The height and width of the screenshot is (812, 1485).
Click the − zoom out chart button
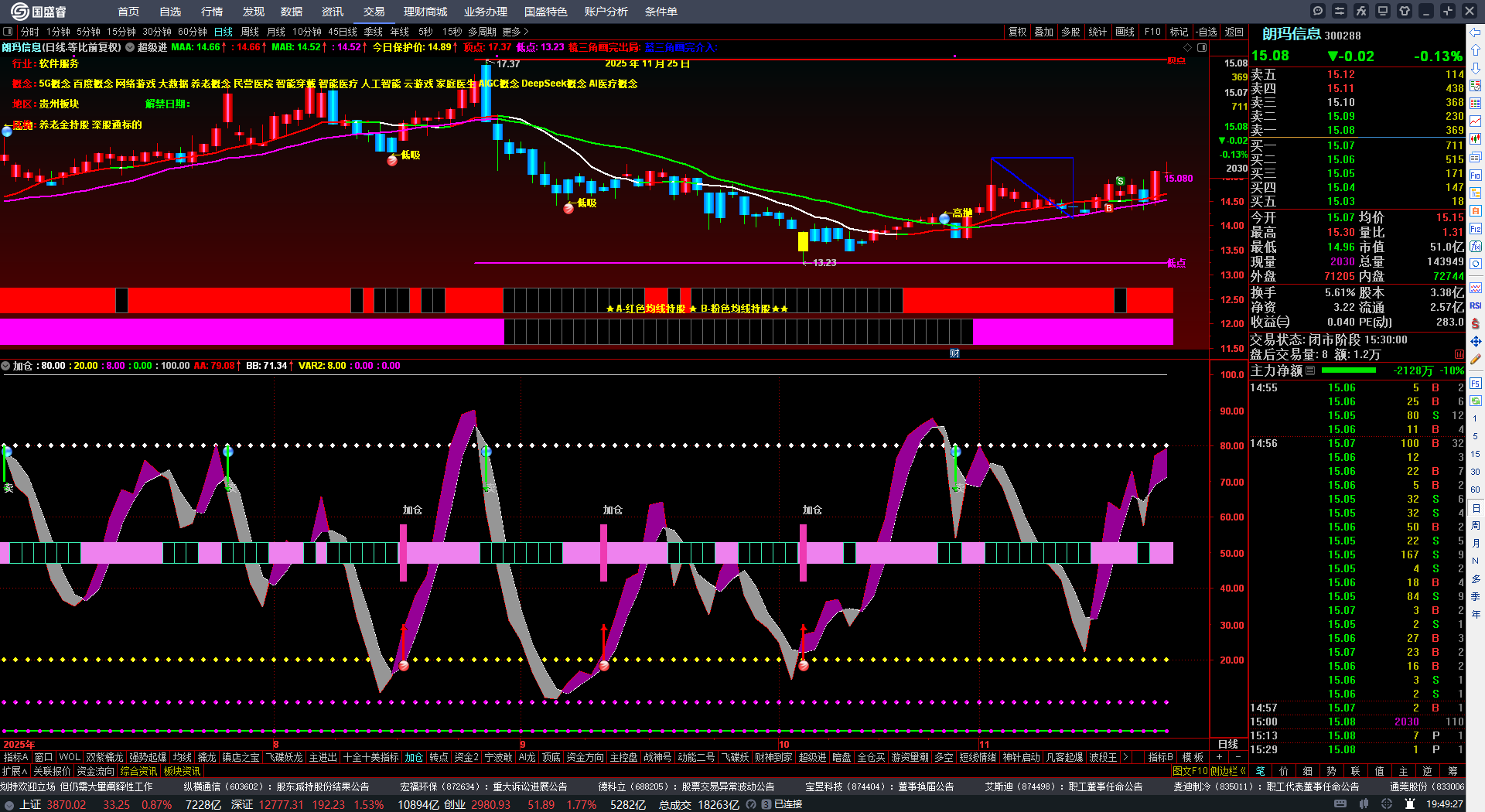point(1237,757)
